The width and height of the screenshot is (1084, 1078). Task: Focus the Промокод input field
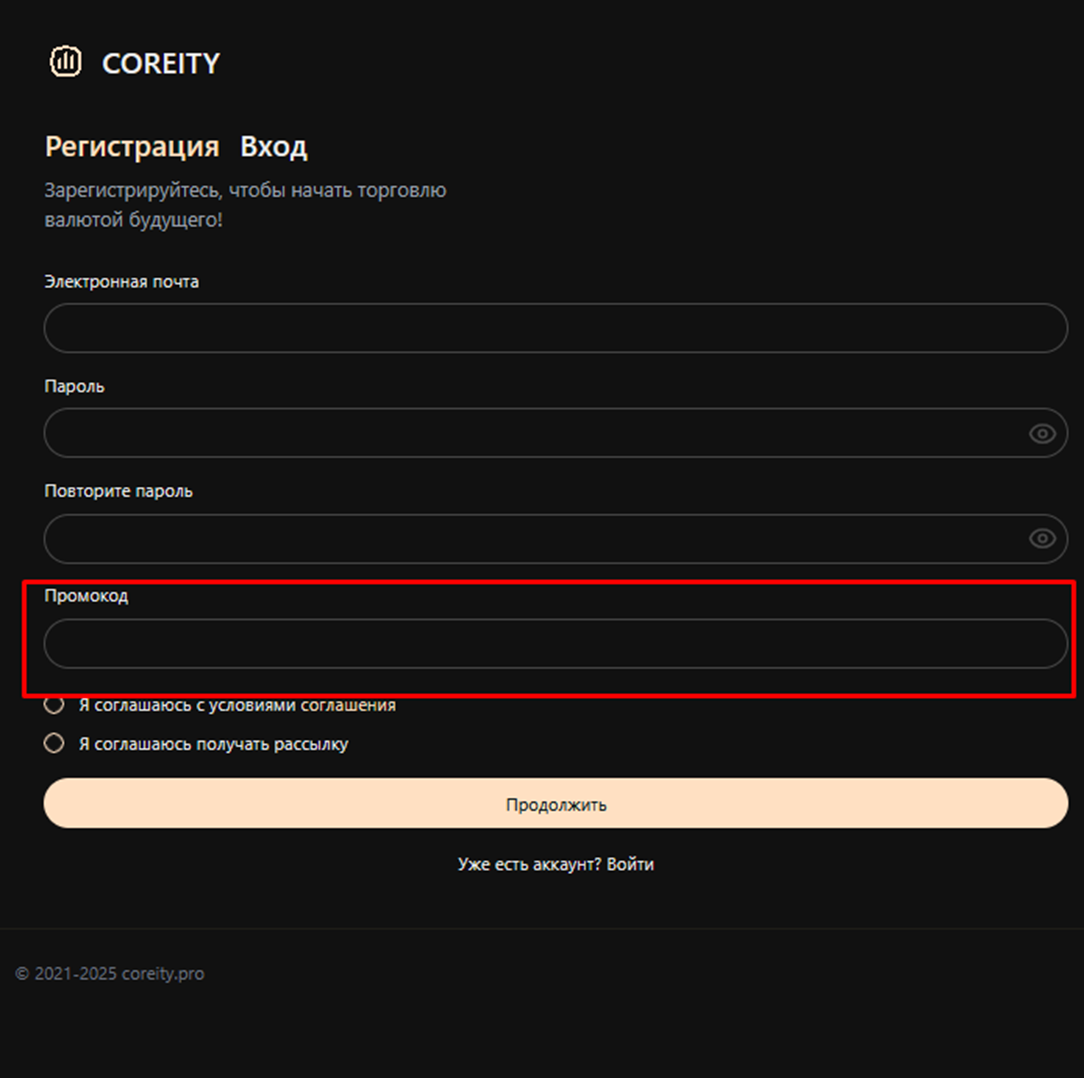point(555,643)
